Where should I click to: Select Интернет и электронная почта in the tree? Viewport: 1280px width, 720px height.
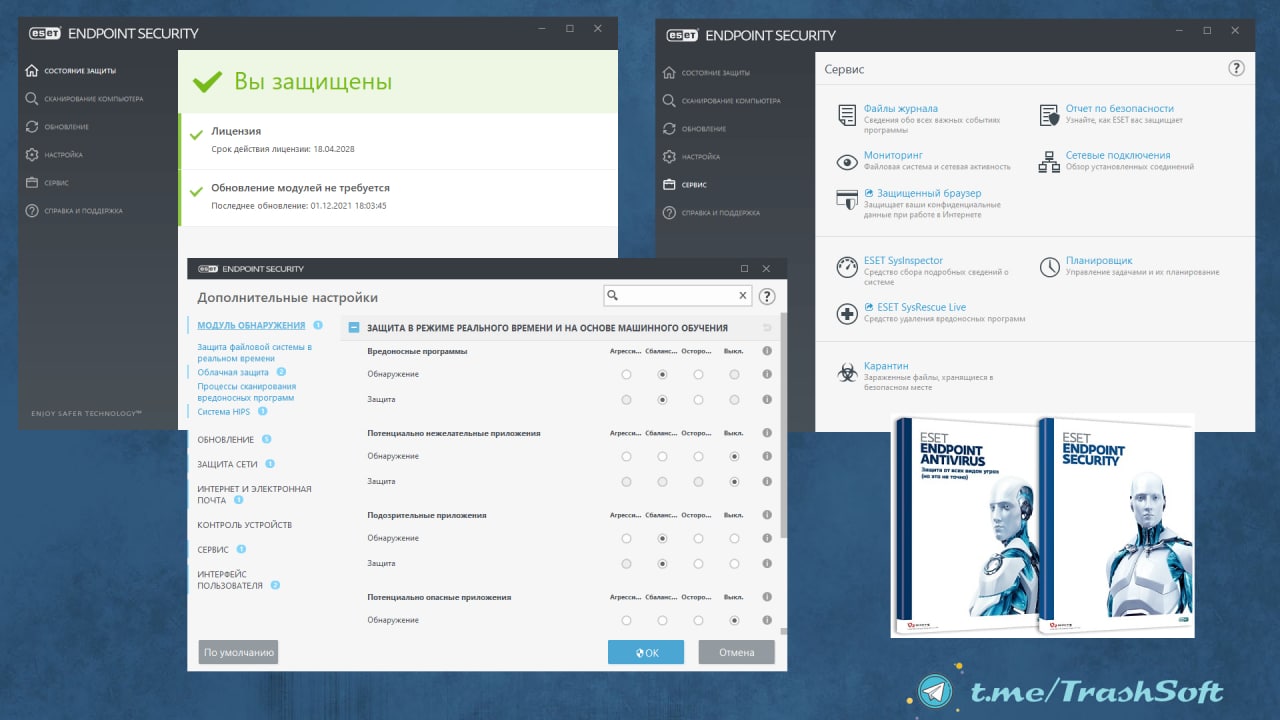tap(254, 494)
